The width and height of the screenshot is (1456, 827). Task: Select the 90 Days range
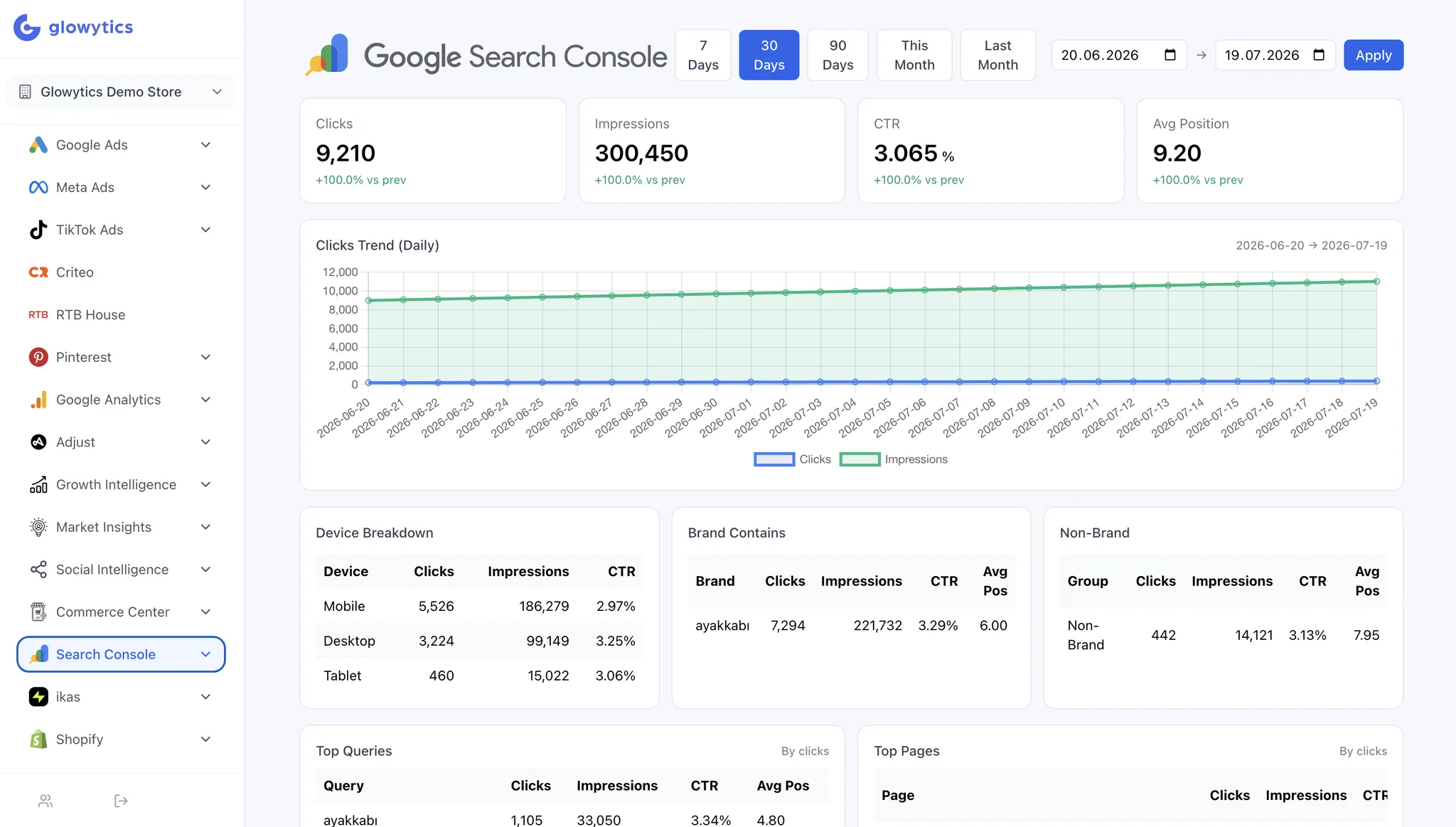pos(838,55)
